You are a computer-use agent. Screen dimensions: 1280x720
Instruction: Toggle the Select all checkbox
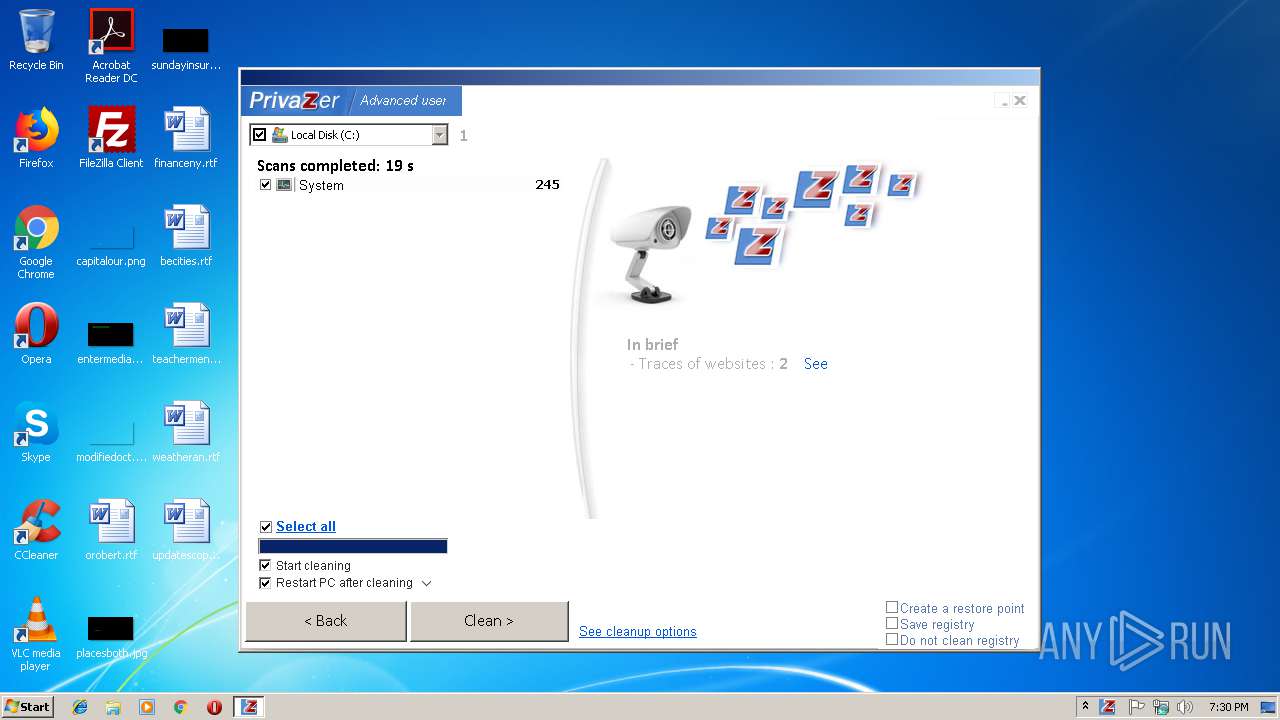266,527
